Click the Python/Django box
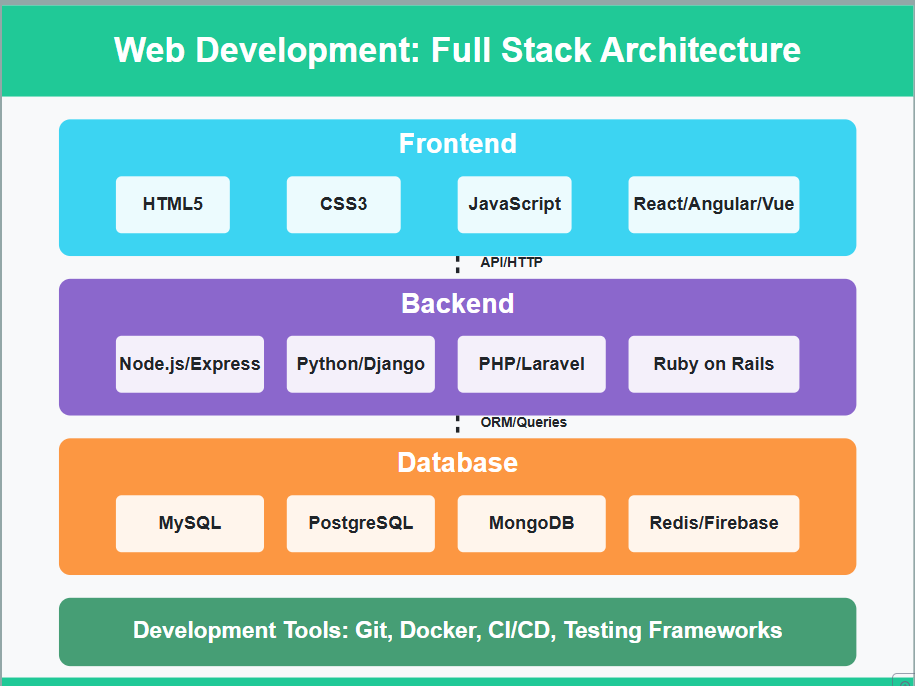The width and height of the screenshot is (915, 686). (361, 364)
